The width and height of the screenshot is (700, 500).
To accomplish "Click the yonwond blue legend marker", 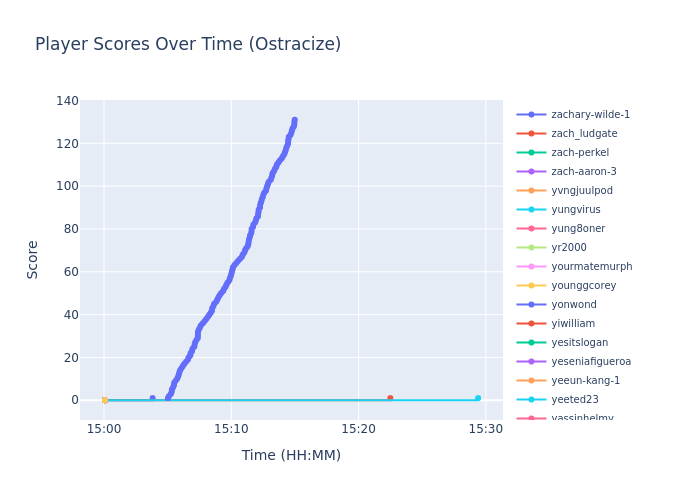I will tap(531, 305).
